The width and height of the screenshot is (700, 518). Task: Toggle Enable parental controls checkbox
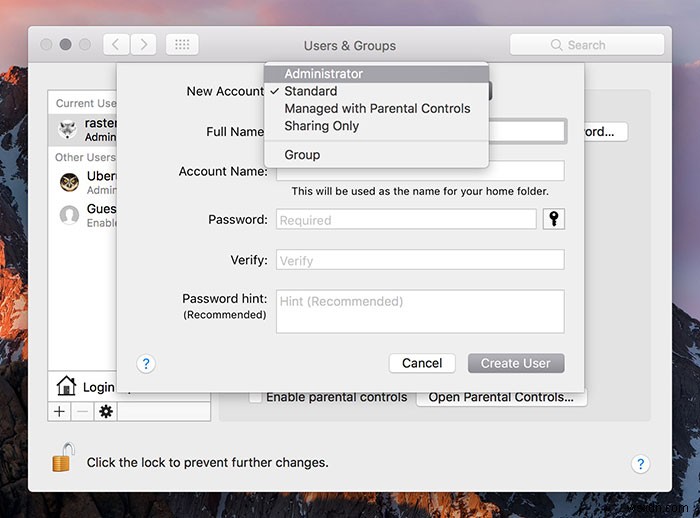[x=255, y=397]
